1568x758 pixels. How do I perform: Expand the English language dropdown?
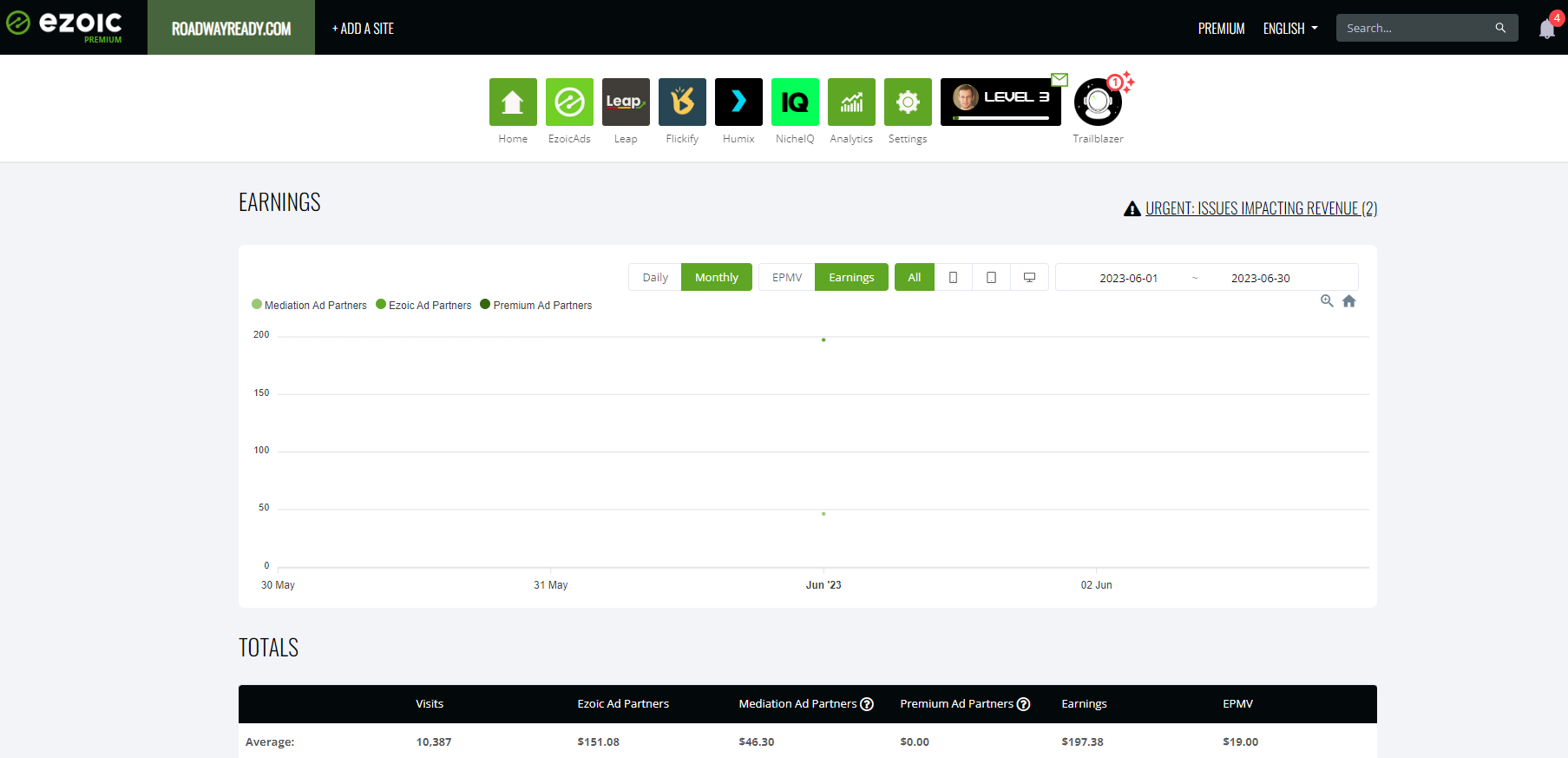pos(1290,29)
